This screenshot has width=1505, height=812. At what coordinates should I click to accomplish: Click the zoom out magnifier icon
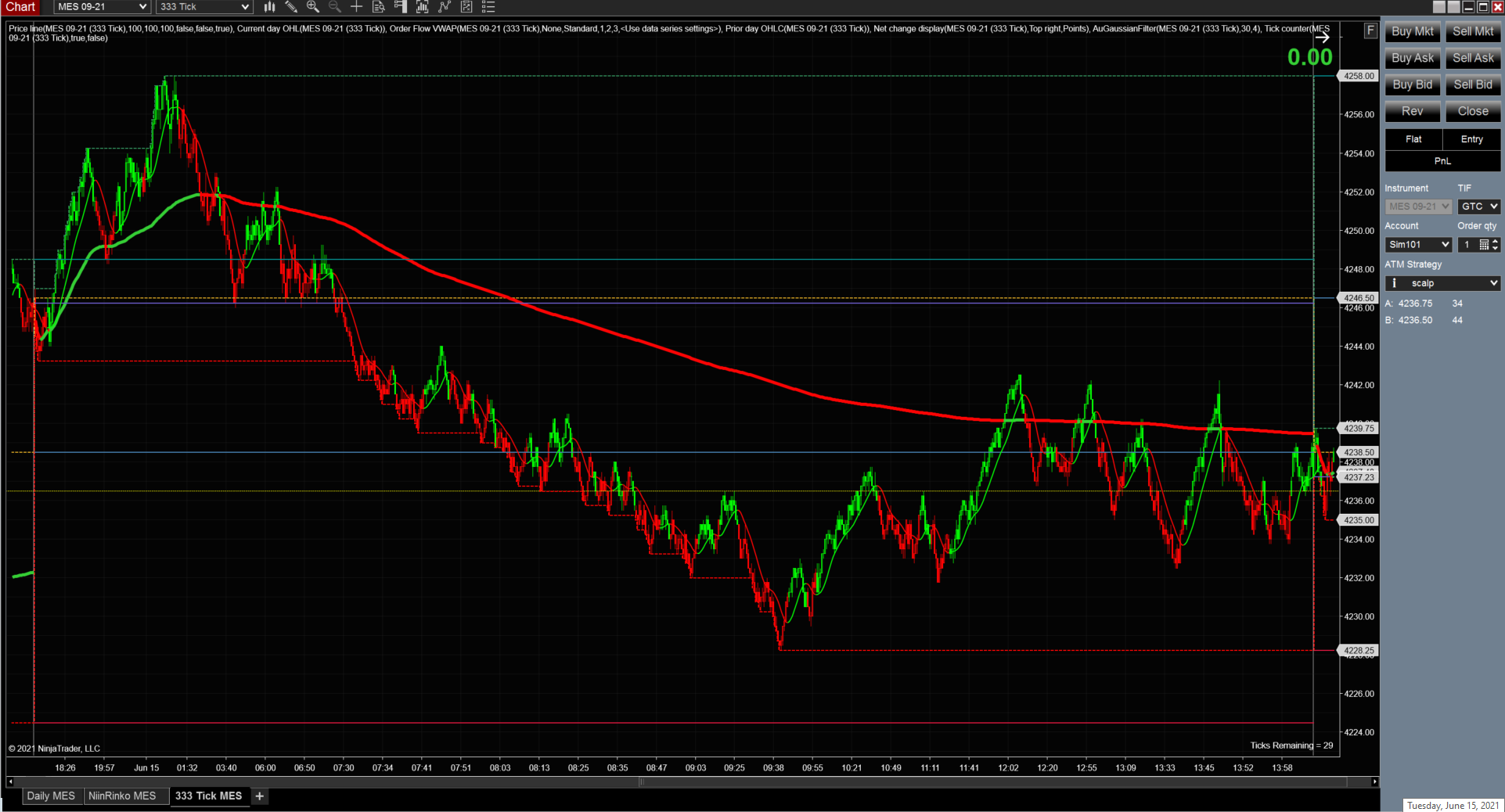click(335, 7)
